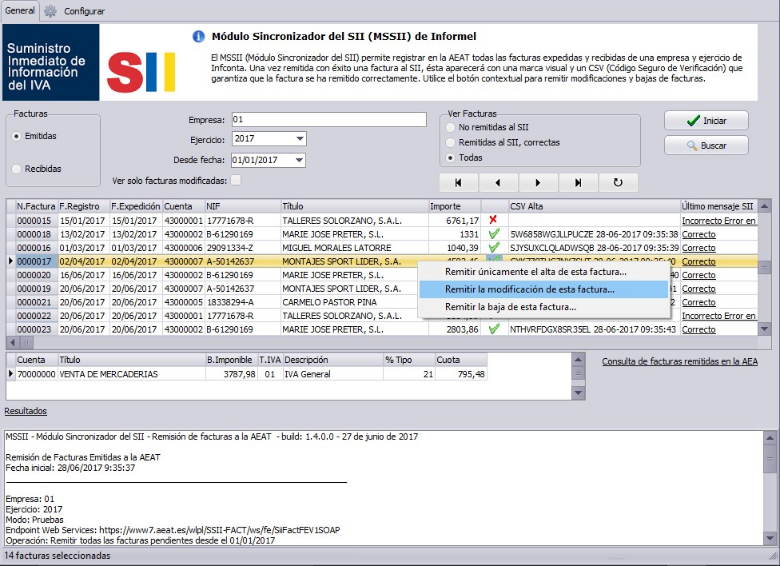
Task: Click importe cell 6761,17
Action: click(455, 220)
